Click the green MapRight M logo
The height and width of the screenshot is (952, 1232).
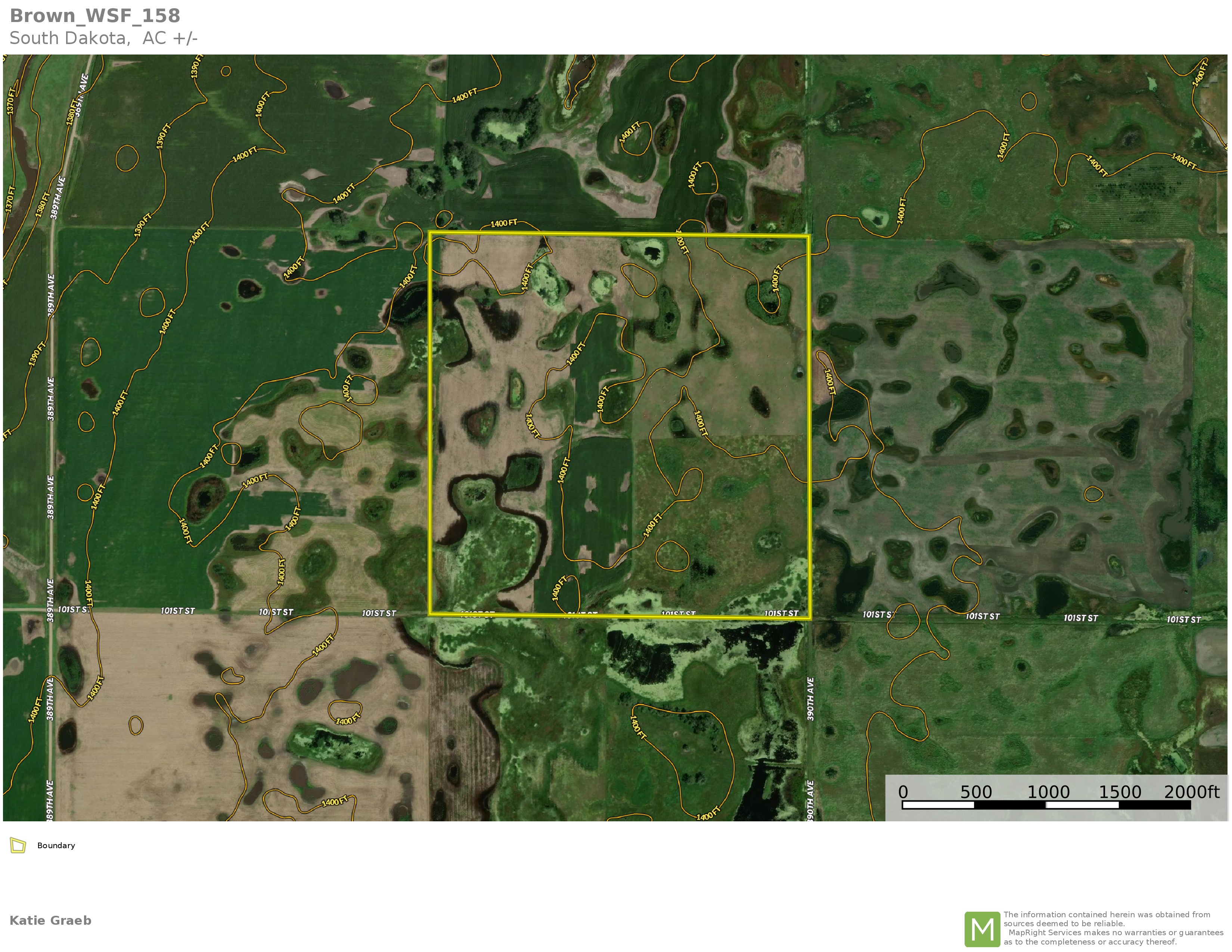pos(982,929)
